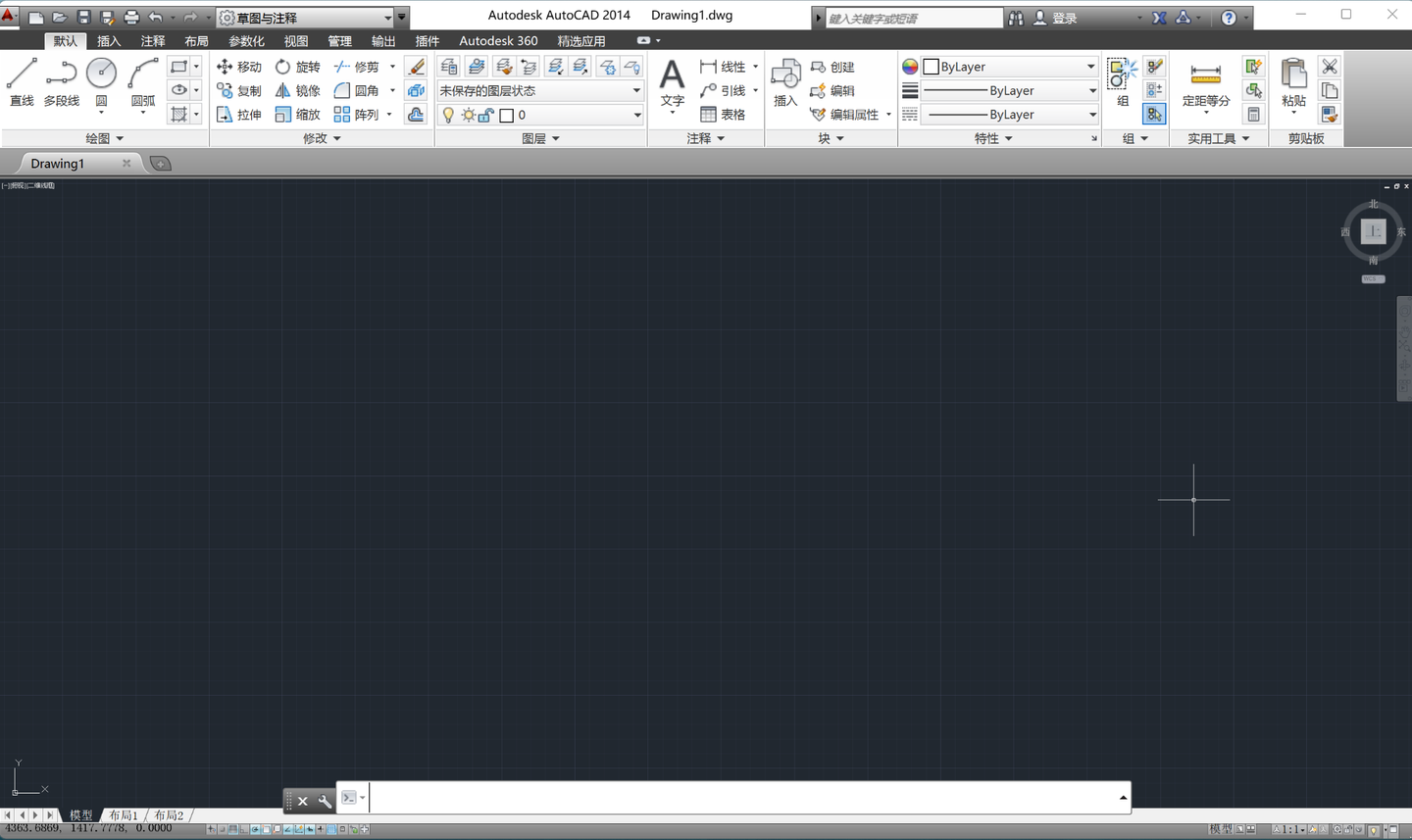The height and width of the screenshot is (840, 1412).
Task: Switch to the 视图 ribbon tab
Action: click(x=295, y=41)
